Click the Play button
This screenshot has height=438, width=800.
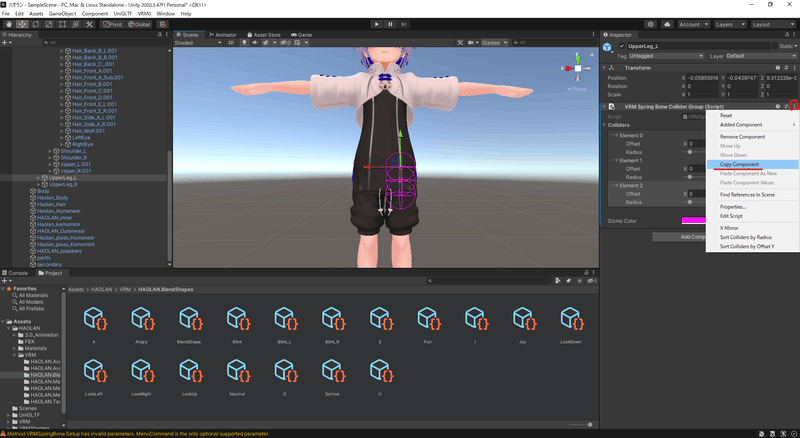[377, 24]
